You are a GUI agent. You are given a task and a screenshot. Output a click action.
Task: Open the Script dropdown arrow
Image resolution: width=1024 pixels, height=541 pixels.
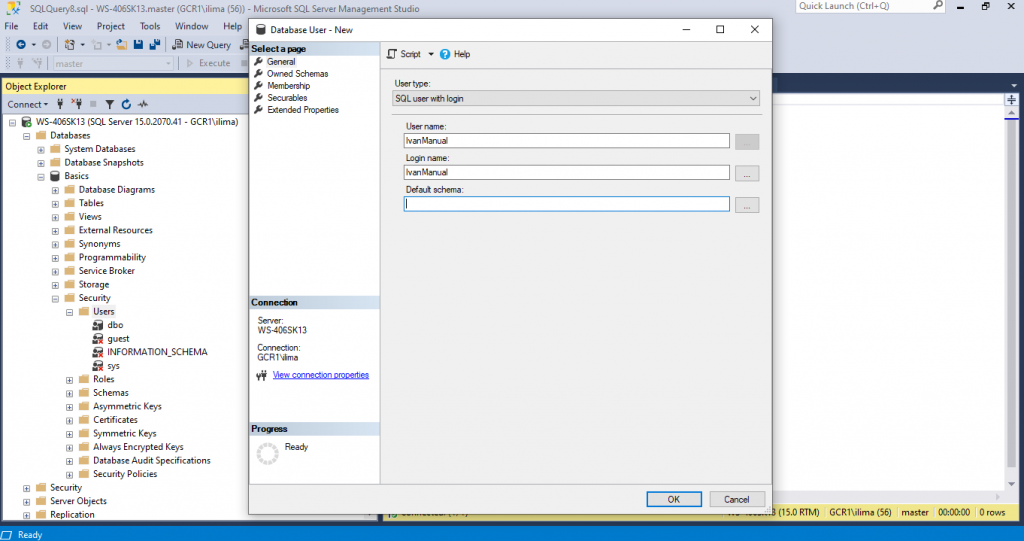coord(431,54)
